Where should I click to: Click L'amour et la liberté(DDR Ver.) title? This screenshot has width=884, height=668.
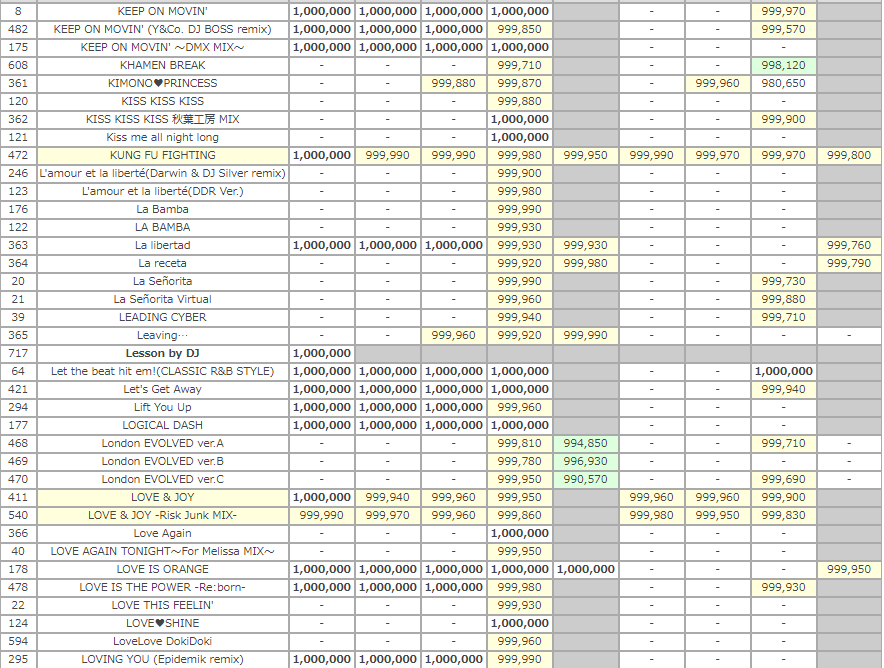pyautogui.click(x=162, y=191)
